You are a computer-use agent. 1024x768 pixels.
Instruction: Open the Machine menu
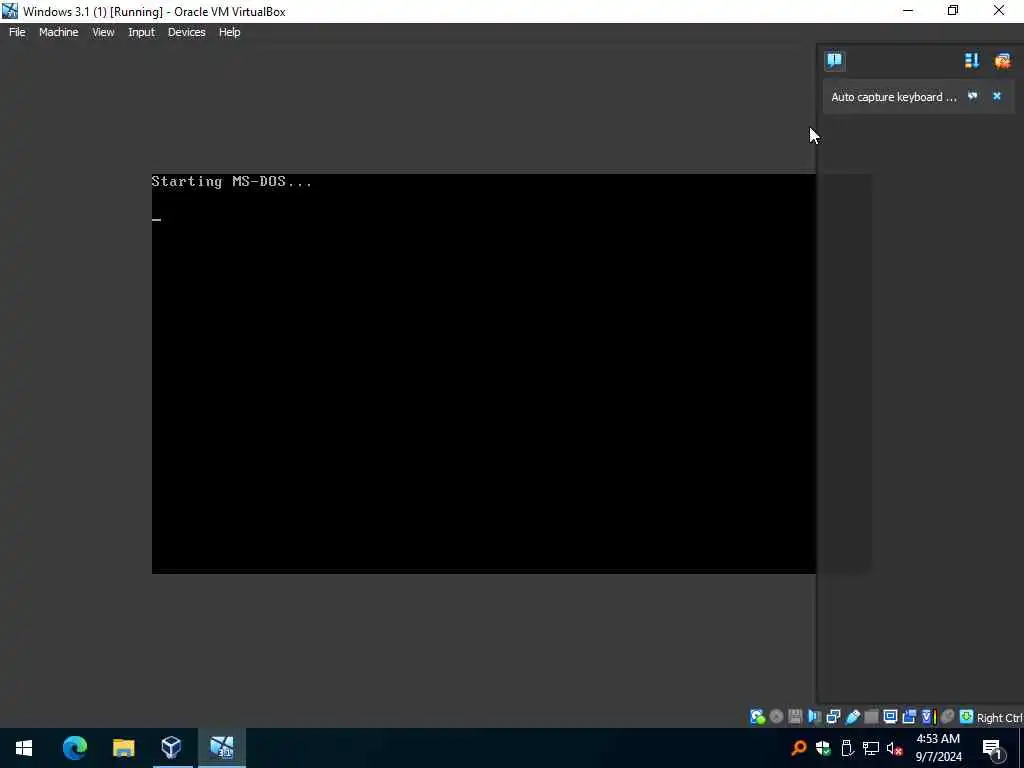tap(58, 32)
